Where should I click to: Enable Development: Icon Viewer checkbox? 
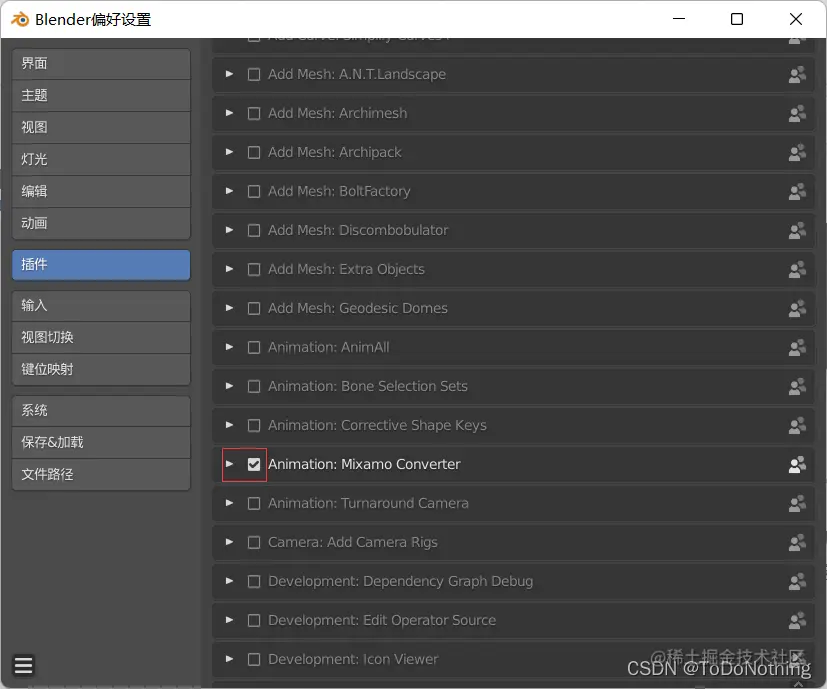click(254, 660)
